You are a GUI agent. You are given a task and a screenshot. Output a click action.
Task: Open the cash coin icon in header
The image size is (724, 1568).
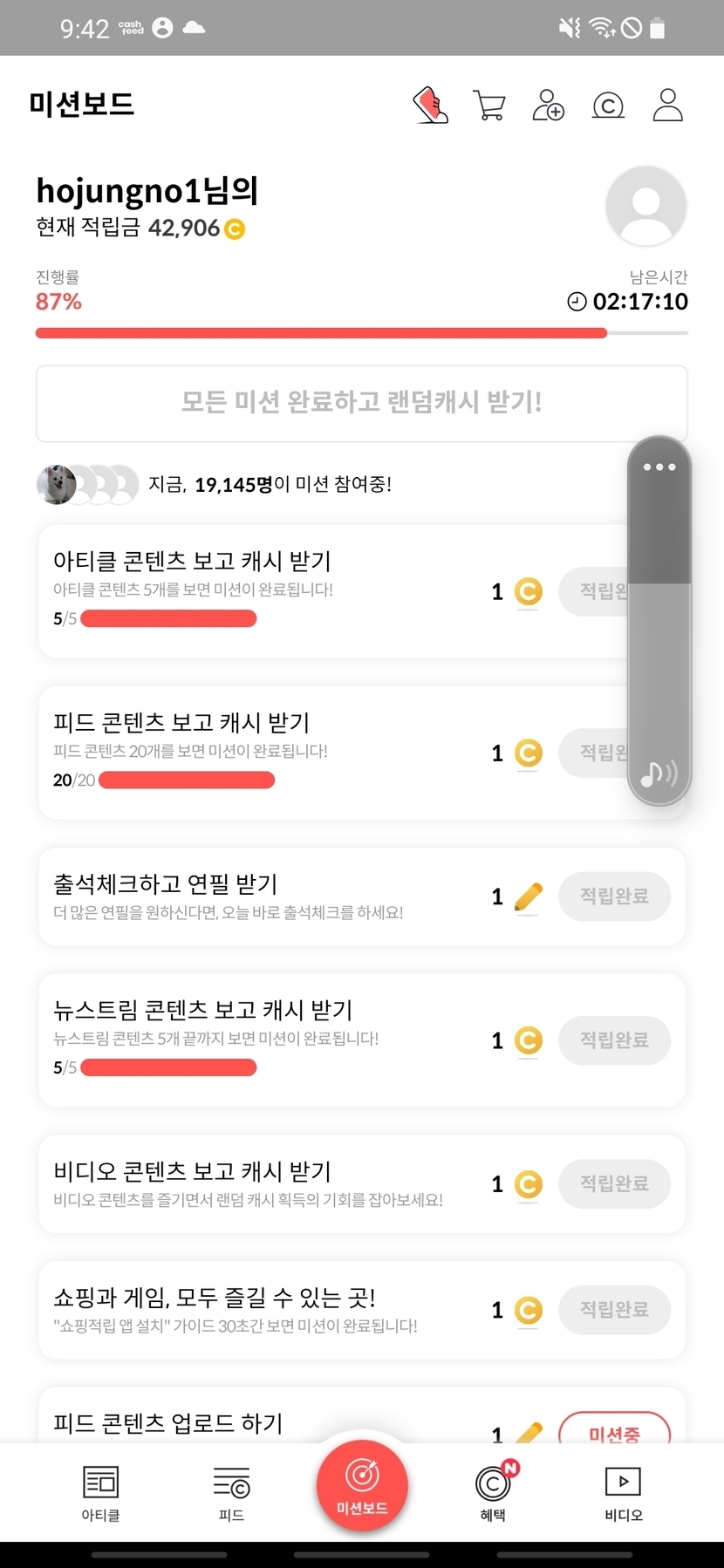click(x=608, y=106)
